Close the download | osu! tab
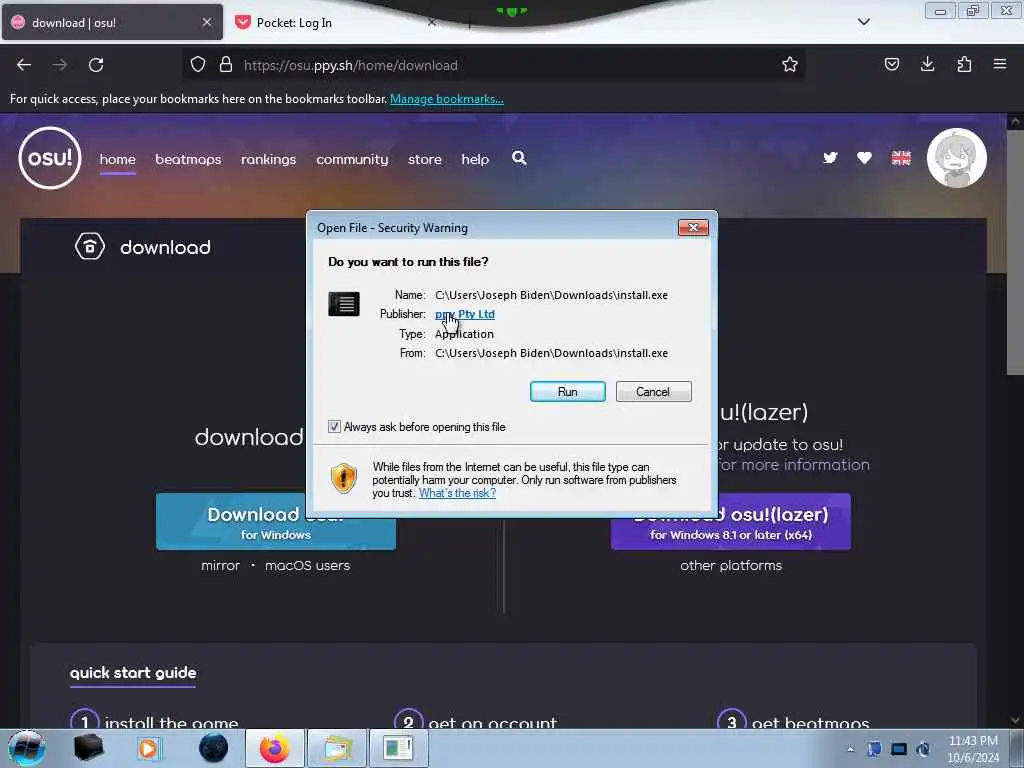This screenshot has width=1024, height=768. click(206, 22)
